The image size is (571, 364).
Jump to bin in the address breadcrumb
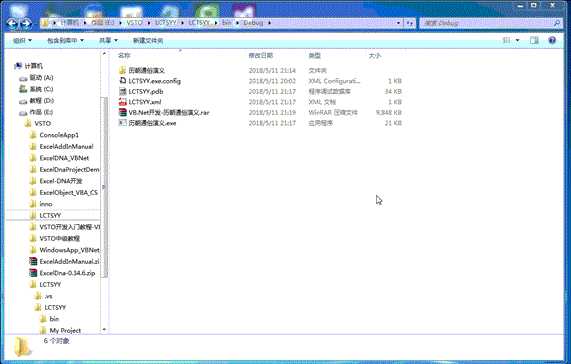[x=227, y=23]
